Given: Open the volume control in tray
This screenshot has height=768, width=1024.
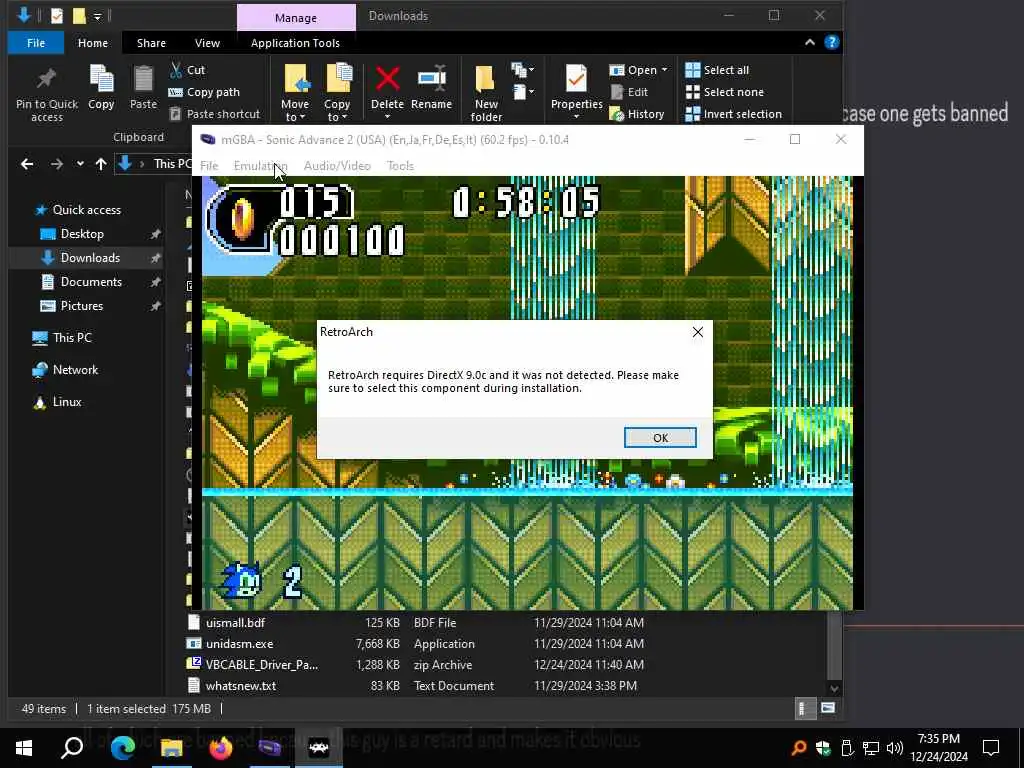Looking at the screenshot, I should tap(895, 748).
